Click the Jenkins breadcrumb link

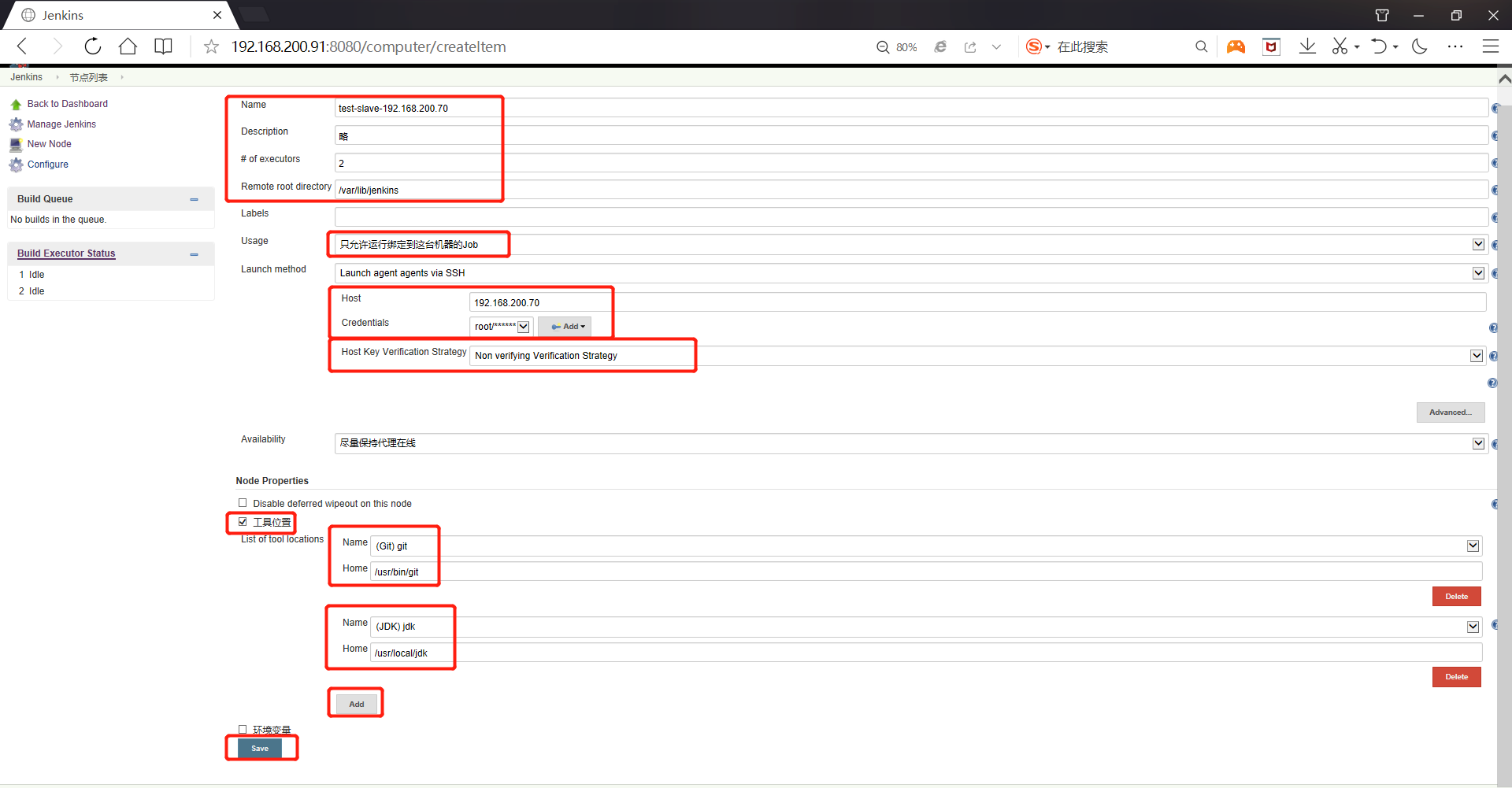click(26, 77)
